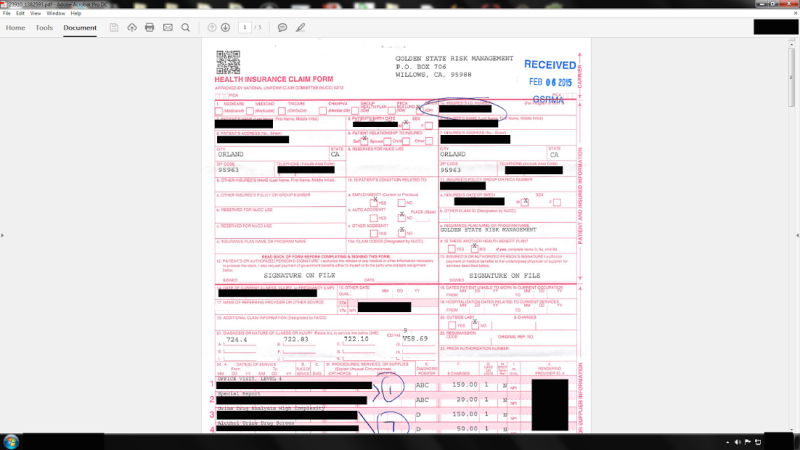
Task: Switch to the Home tab
Action: click(16, 27)
